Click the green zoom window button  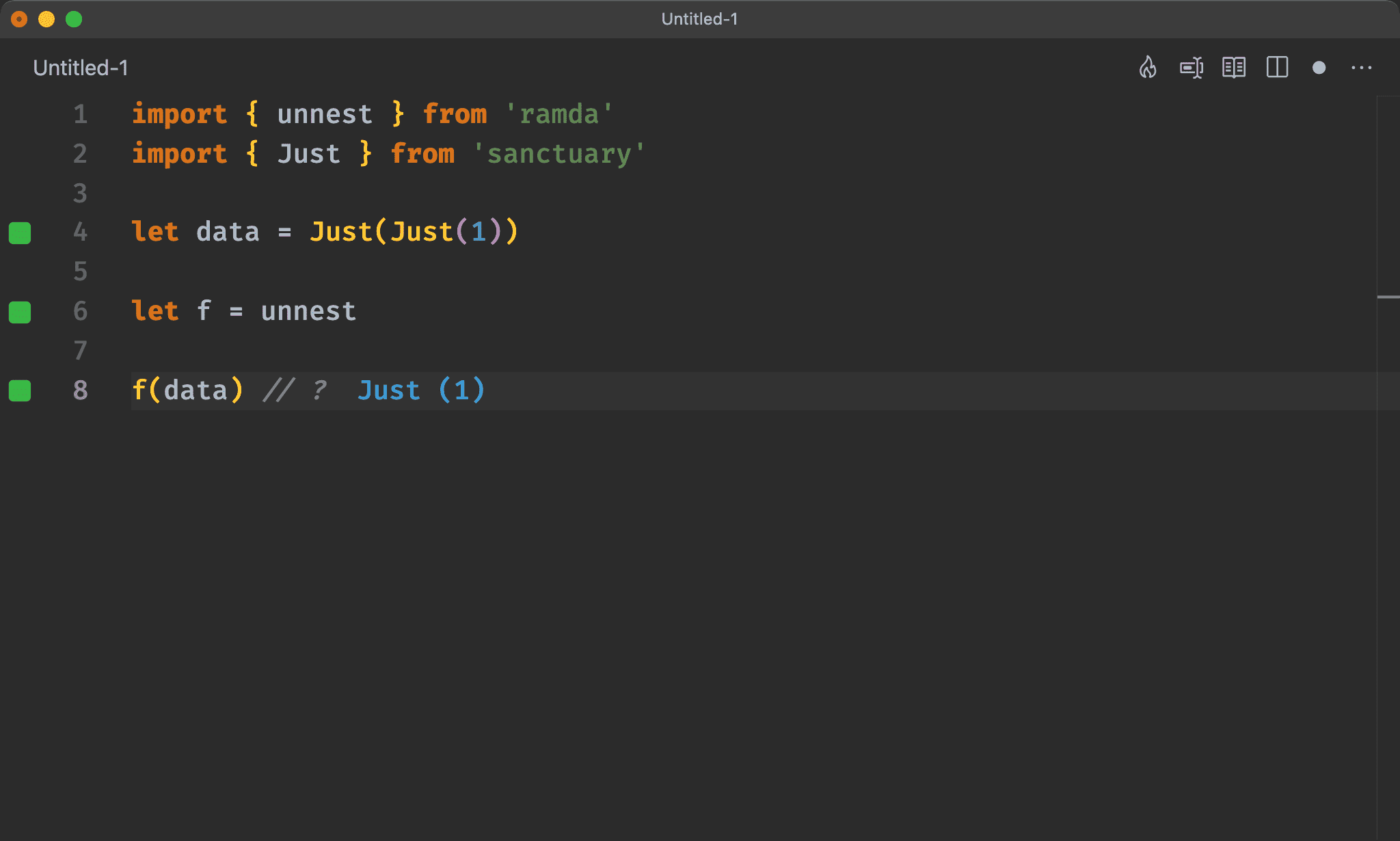[x=74, y=19]
